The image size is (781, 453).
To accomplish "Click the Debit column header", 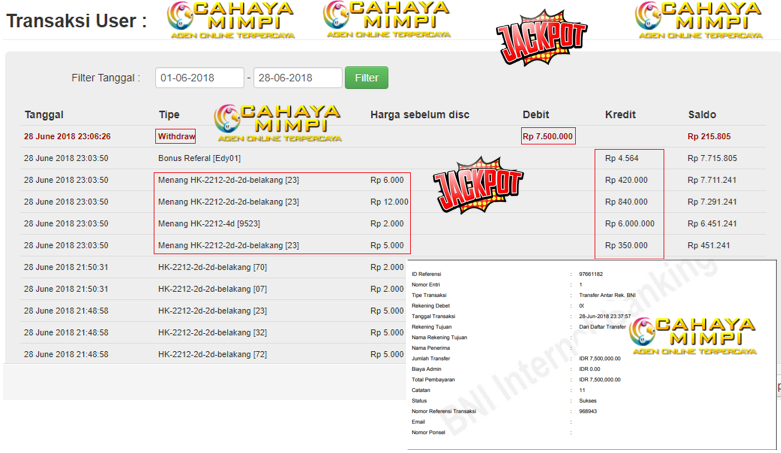I will [x=536, y=115].
